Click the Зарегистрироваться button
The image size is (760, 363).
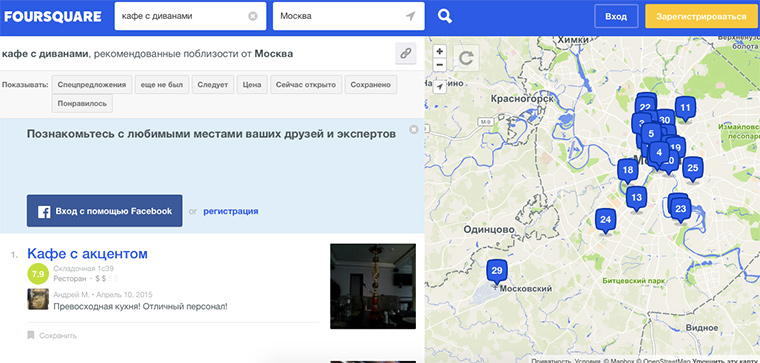tap(701, 16)
